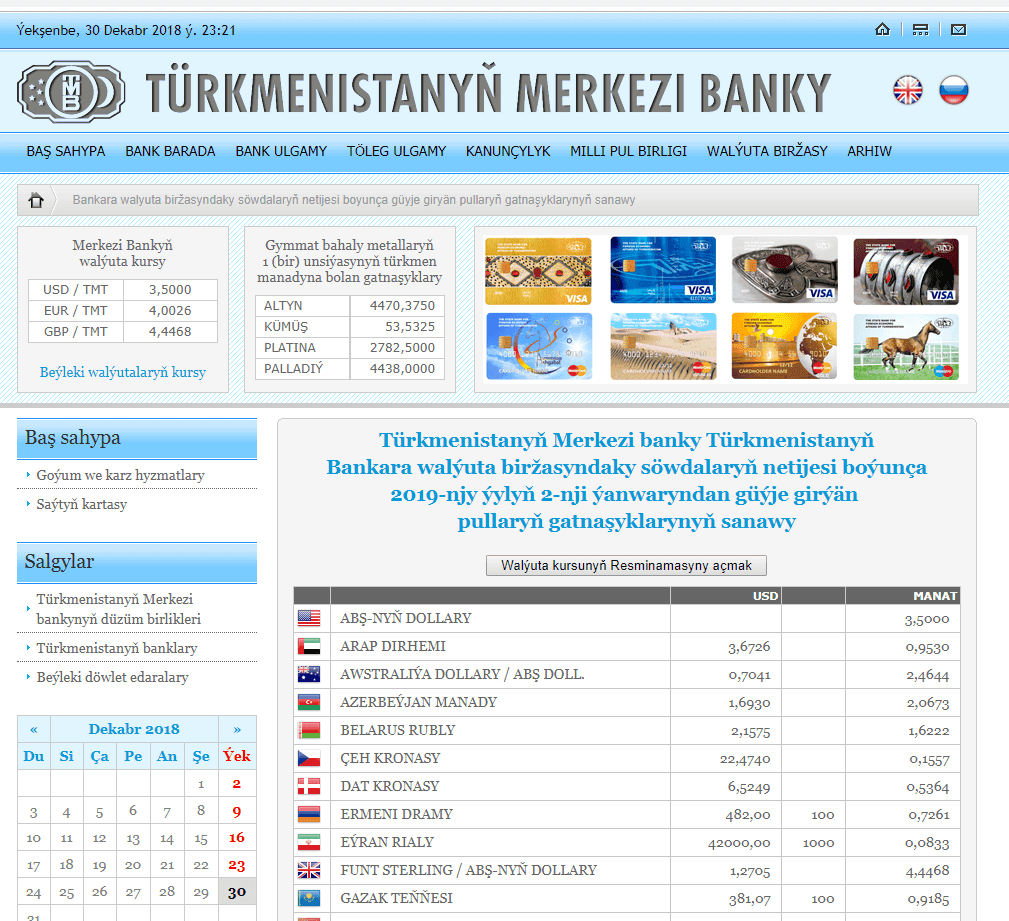This screenshot has width=1009, height=921.
Task: Click the breadcrumb home icon
Action: pyautogui.click(x=36, y=200)
